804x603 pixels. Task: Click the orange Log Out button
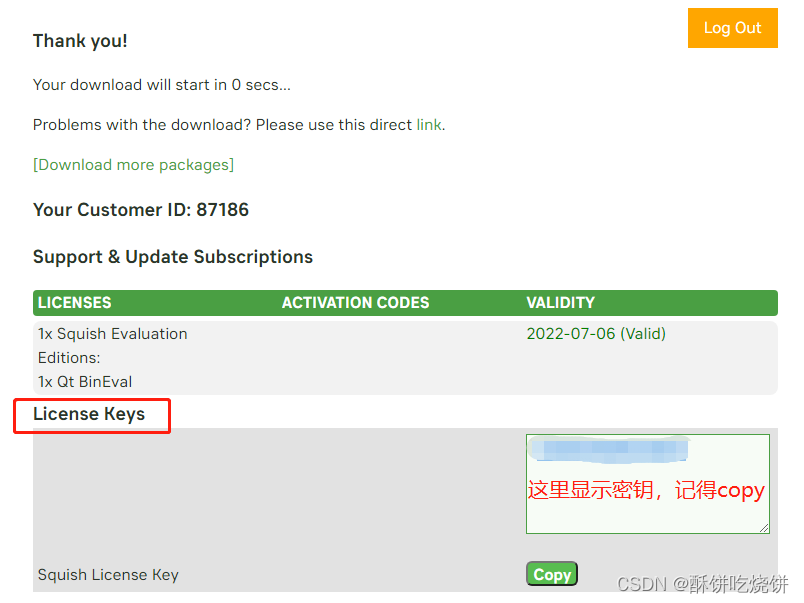pos(732,28)
